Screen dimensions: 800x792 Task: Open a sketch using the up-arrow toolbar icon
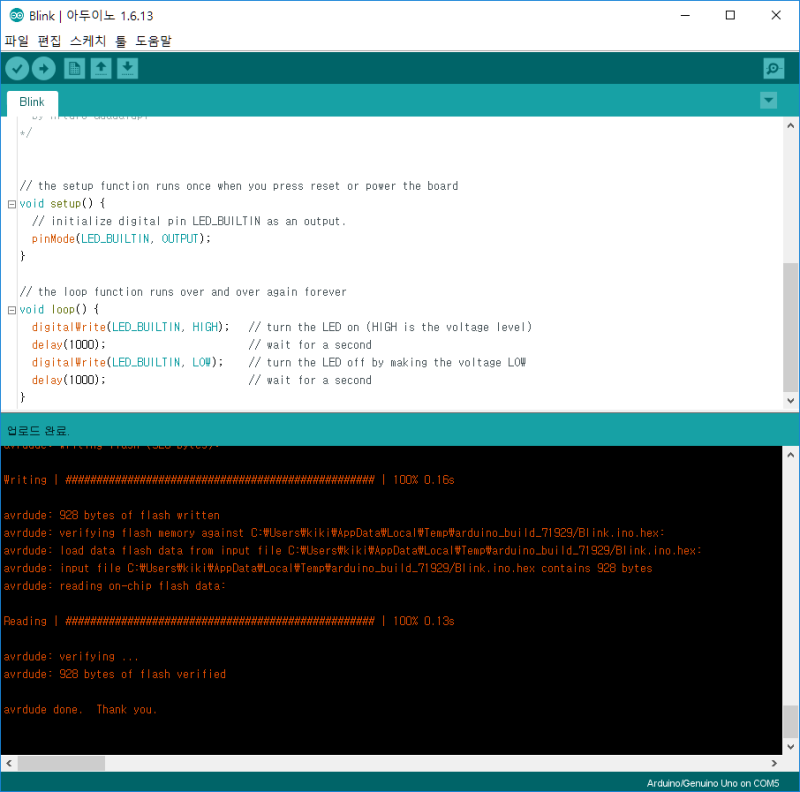100,68
